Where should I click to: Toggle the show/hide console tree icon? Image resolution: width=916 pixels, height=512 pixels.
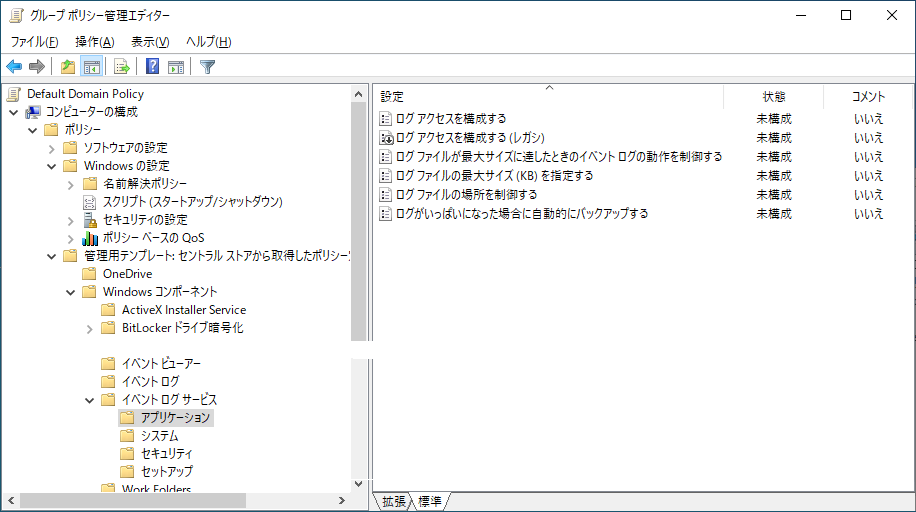(x=91, y=67)
